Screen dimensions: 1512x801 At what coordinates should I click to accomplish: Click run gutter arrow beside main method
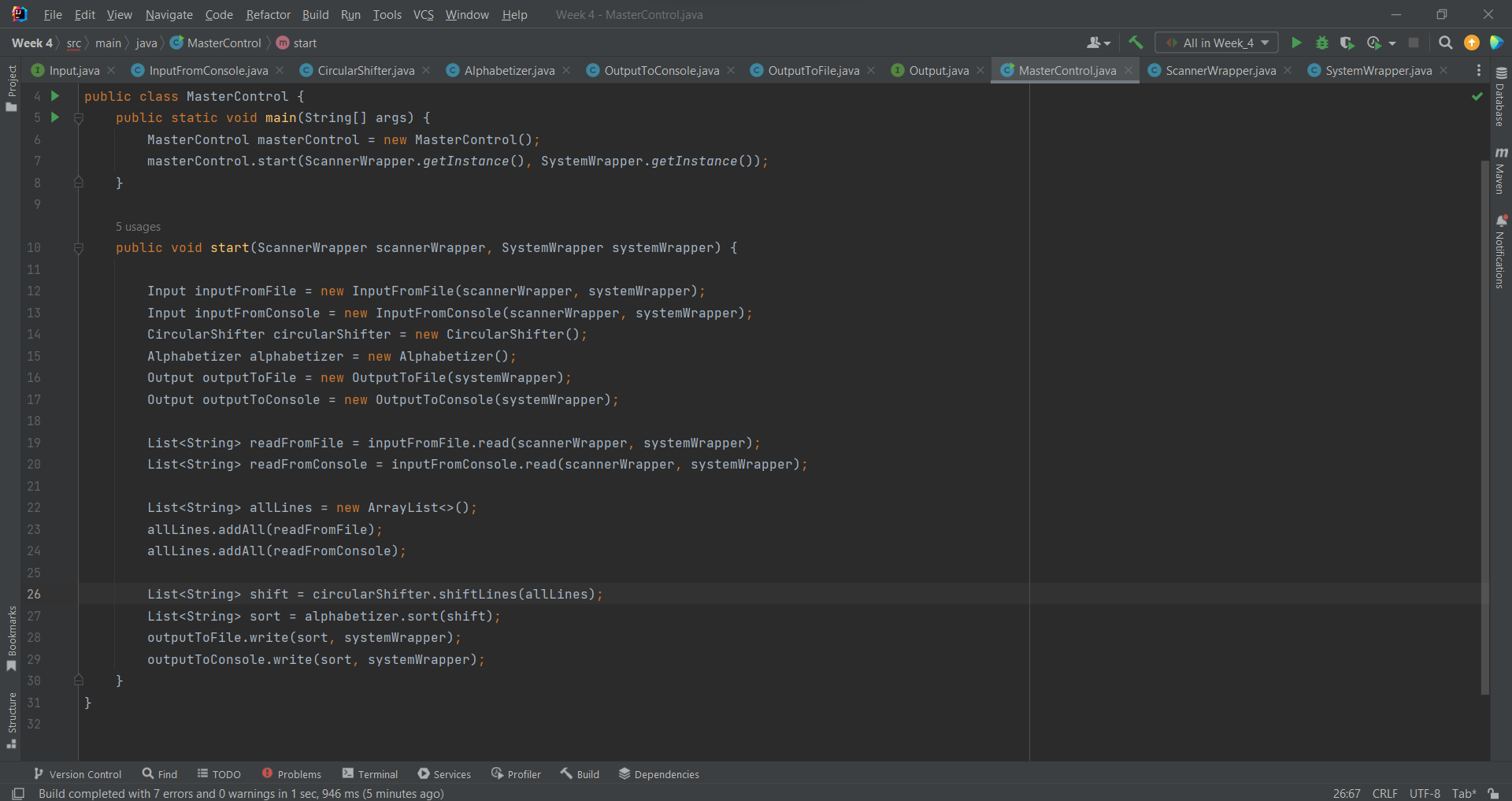[55, 117]
